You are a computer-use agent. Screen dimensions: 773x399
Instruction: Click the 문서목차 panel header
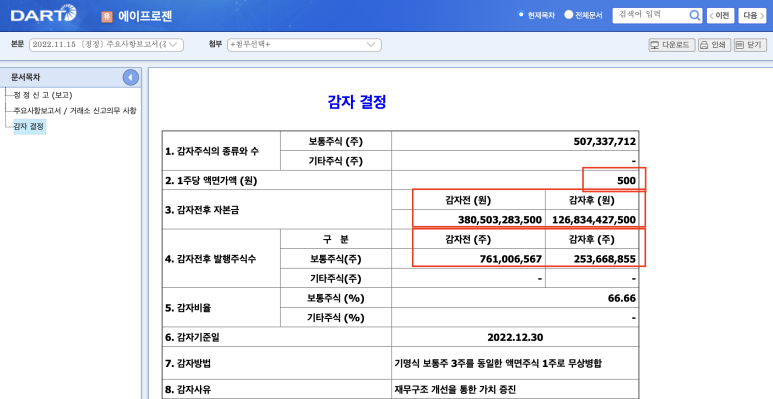tap(71, 77)
